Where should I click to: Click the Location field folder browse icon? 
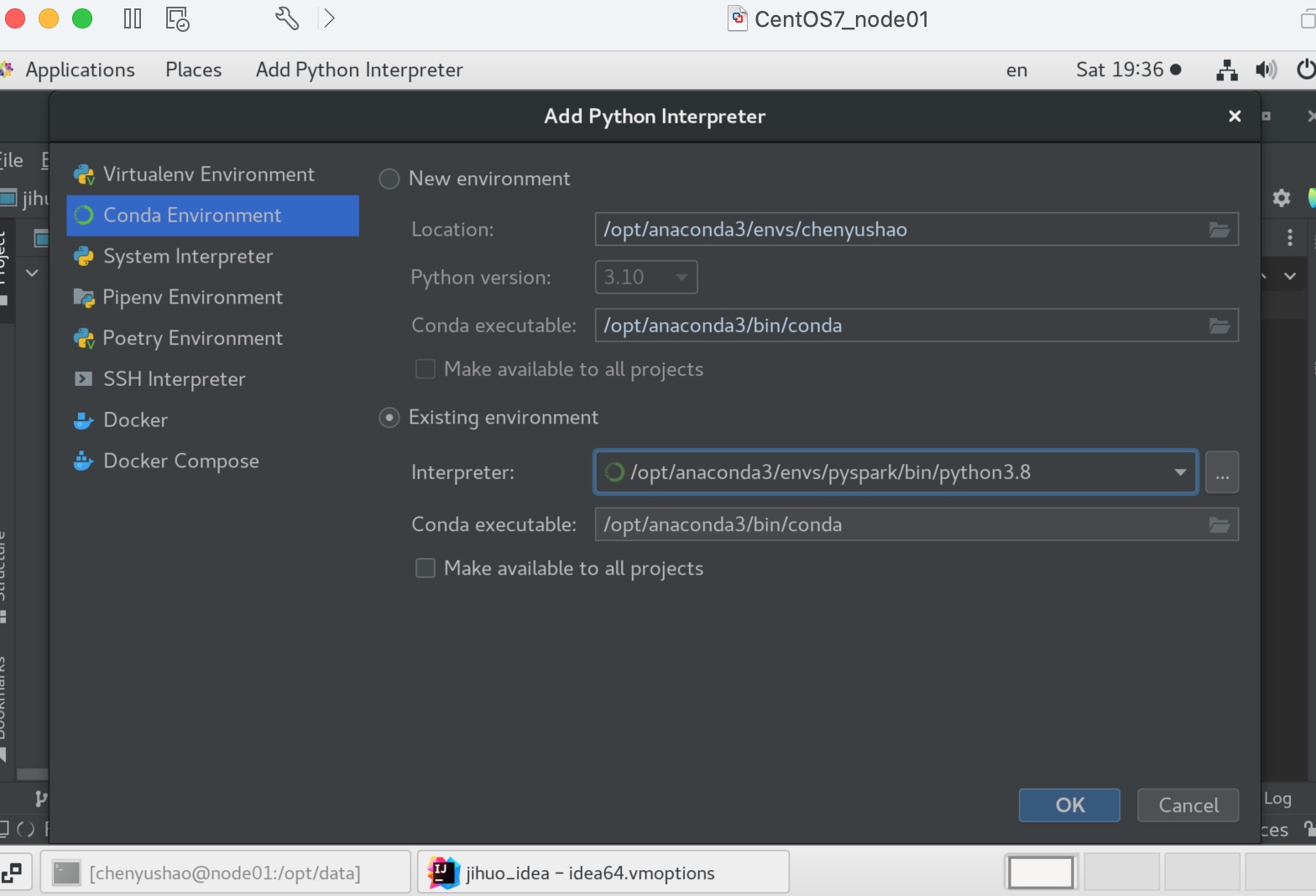click(1219, 229)
